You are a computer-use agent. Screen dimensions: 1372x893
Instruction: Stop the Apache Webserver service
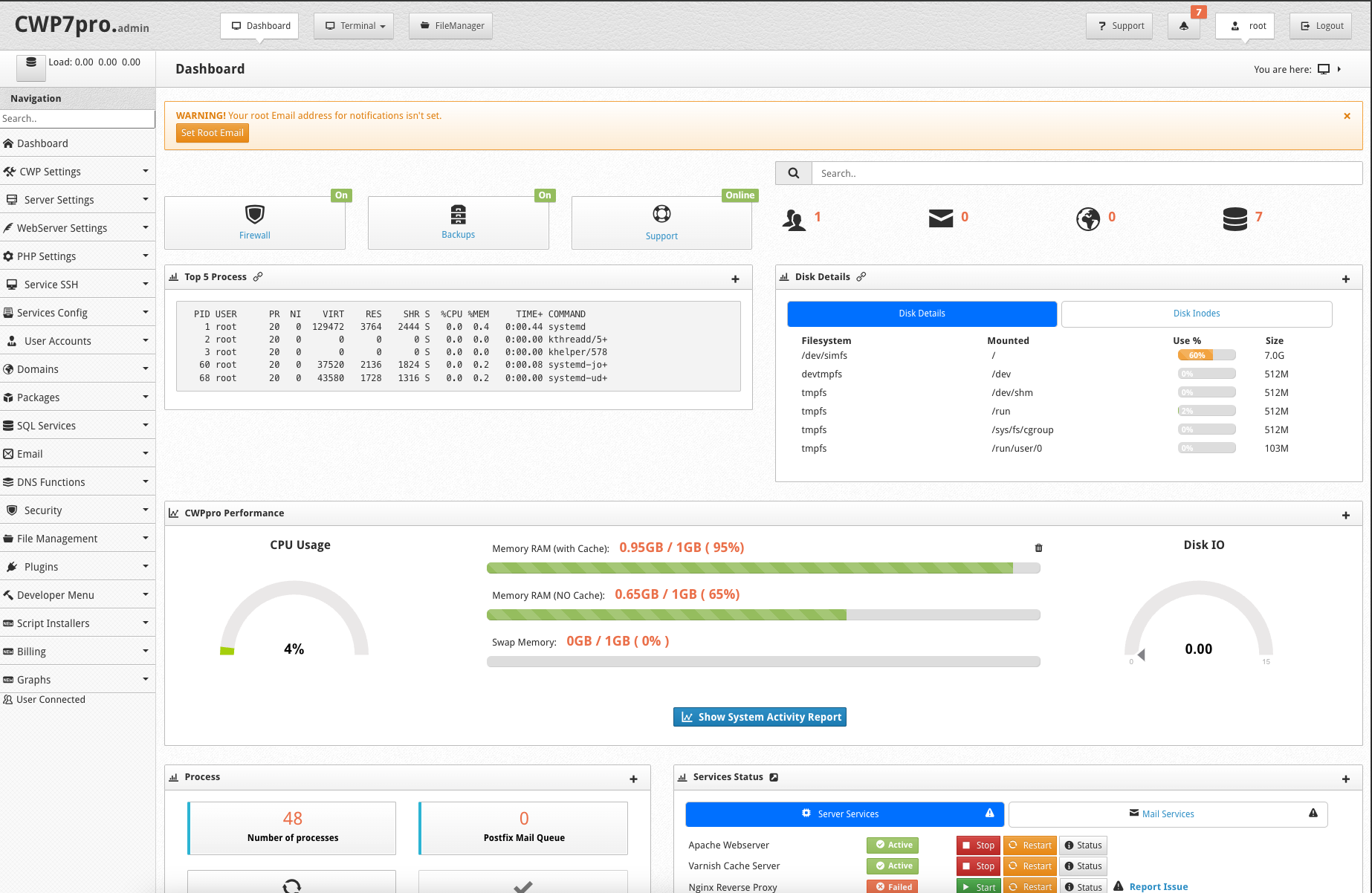[978, 845]
